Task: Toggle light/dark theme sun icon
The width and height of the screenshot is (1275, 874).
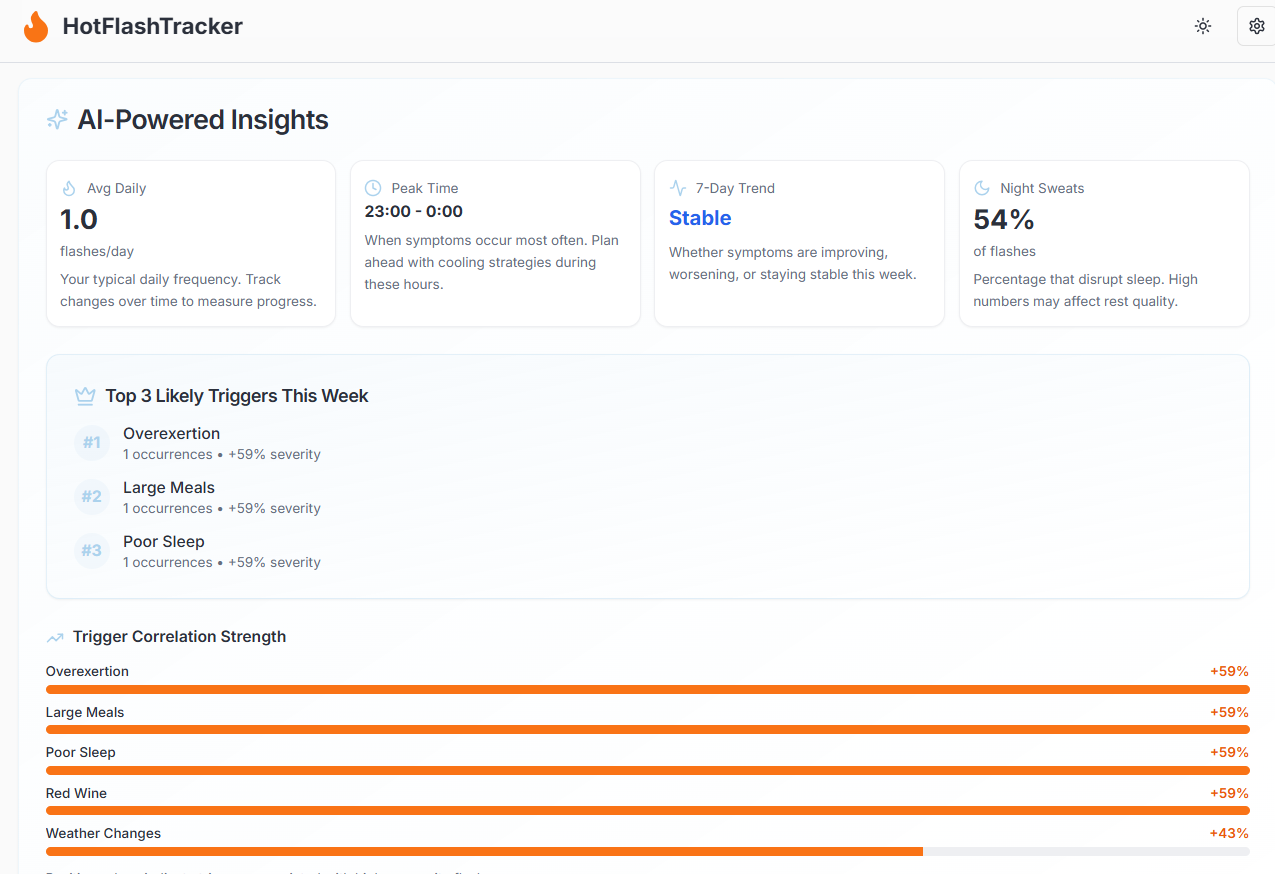Action: pos(1203,27)
